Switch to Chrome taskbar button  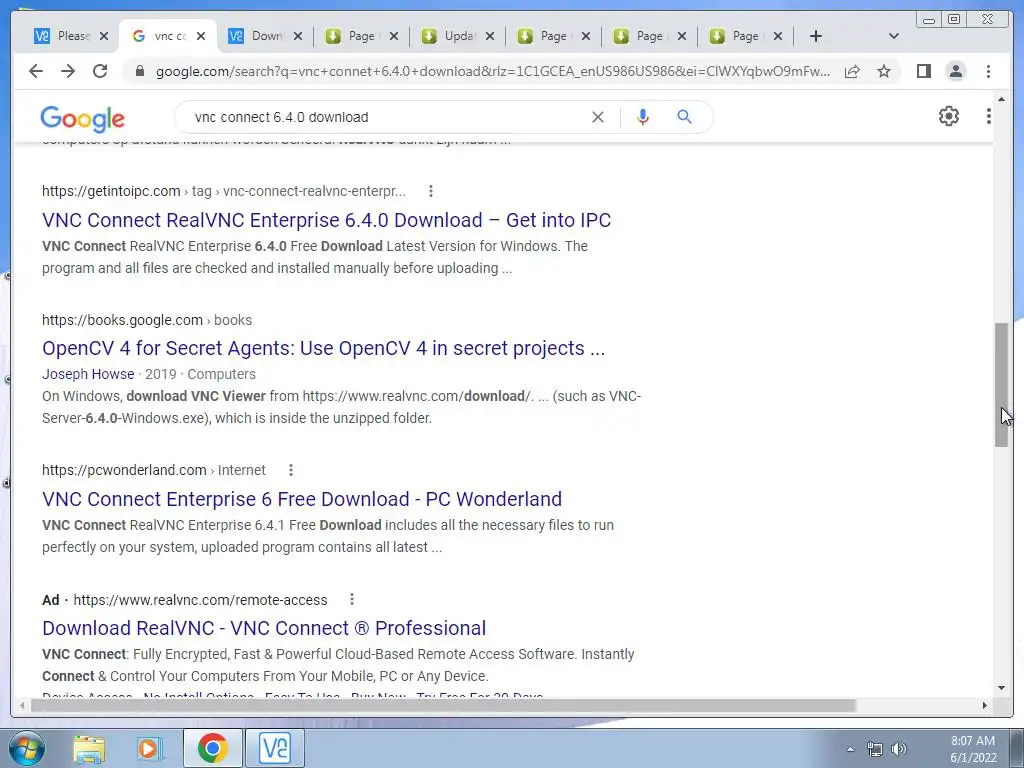[x=213, y=748]
